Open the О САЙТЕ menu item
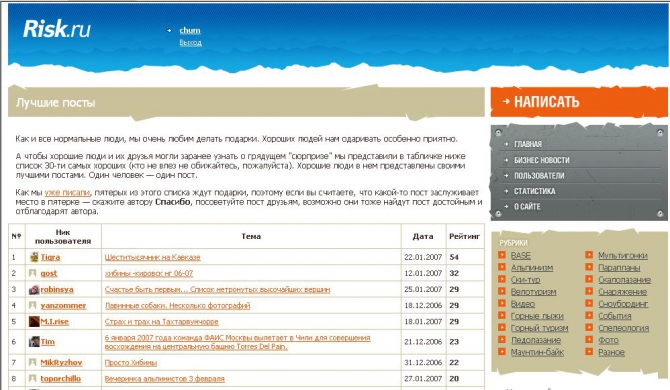The width and height of the screenshot is (670, 390). point(527,206)
